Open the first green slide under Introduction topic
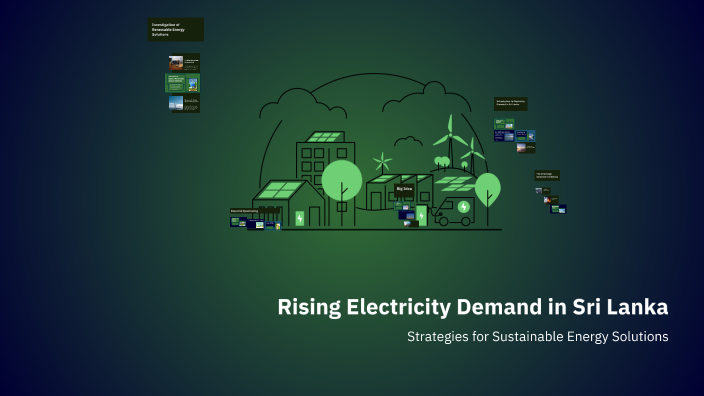704x396 pixels. (504, 124)
